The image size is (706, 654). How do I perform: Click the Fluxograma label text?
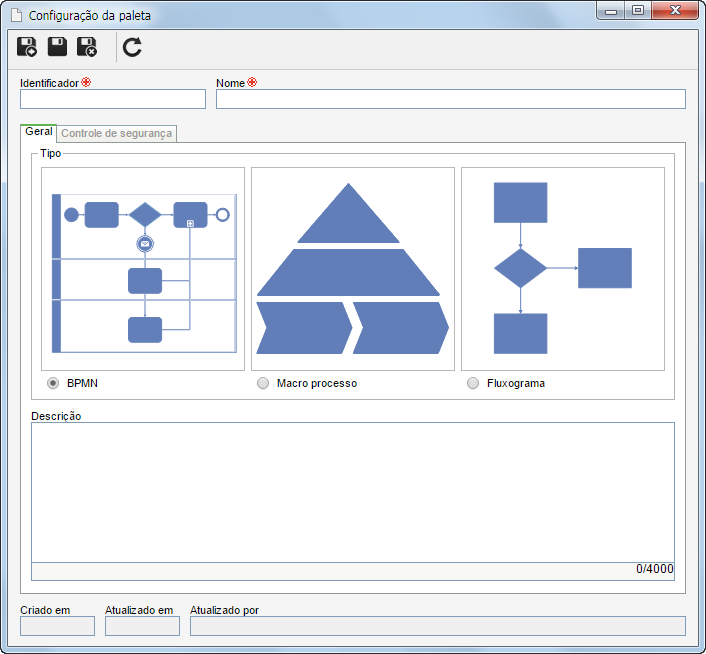coord(516,383)
